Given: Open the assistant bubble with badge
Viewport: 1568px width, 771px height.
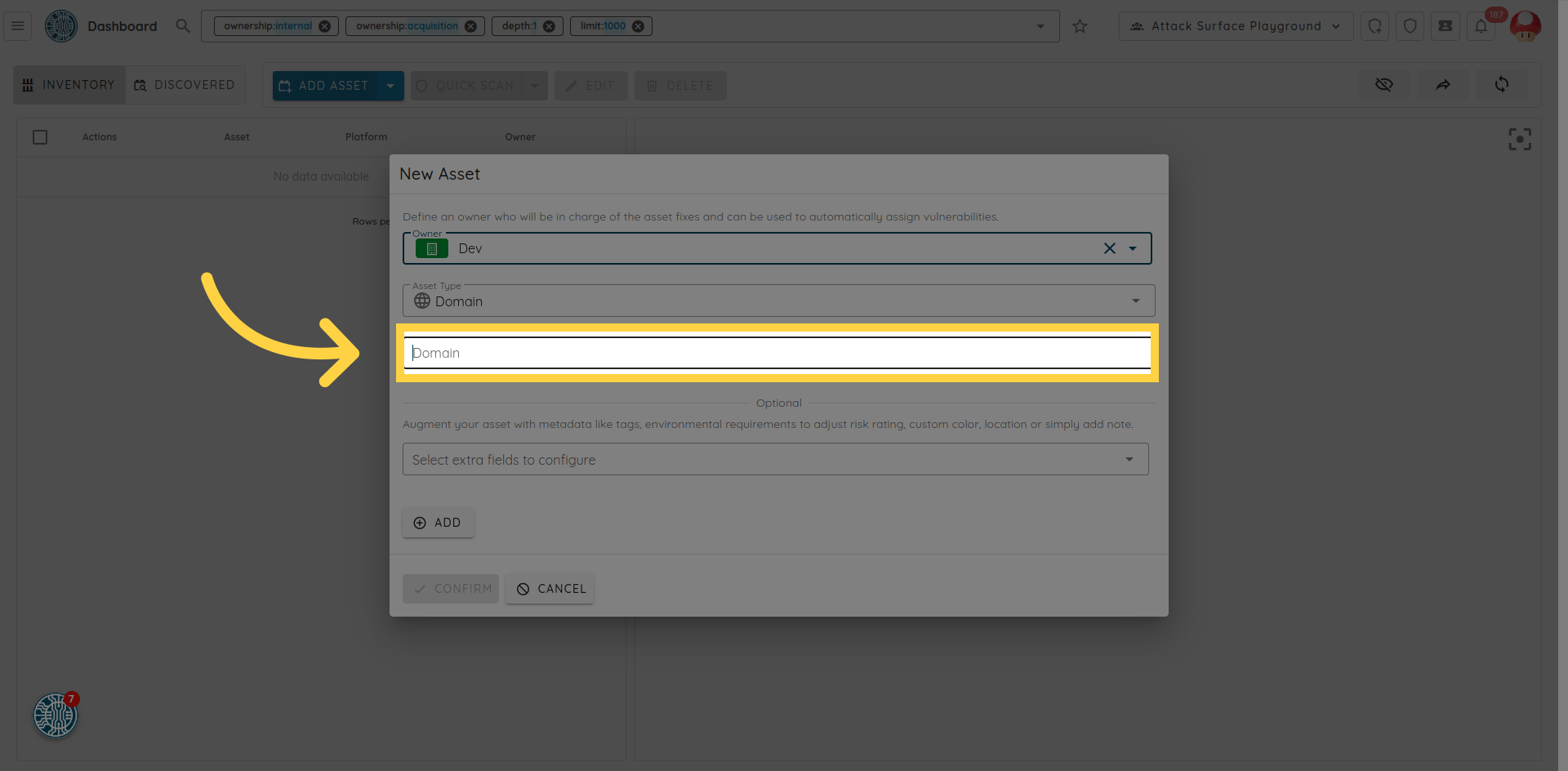Looking at the screenshot, I should [56, 715].
